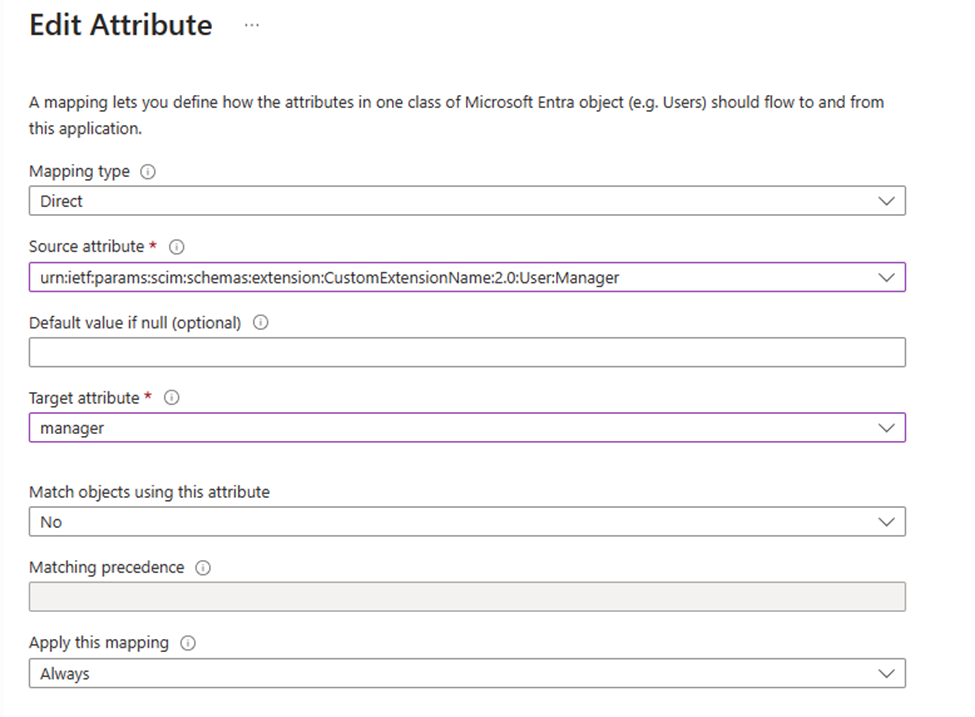Image resolution: width=975 pixels, height=717 pixels.
Task: Click the Mapping type field label
Action: (x=79, y=172)
